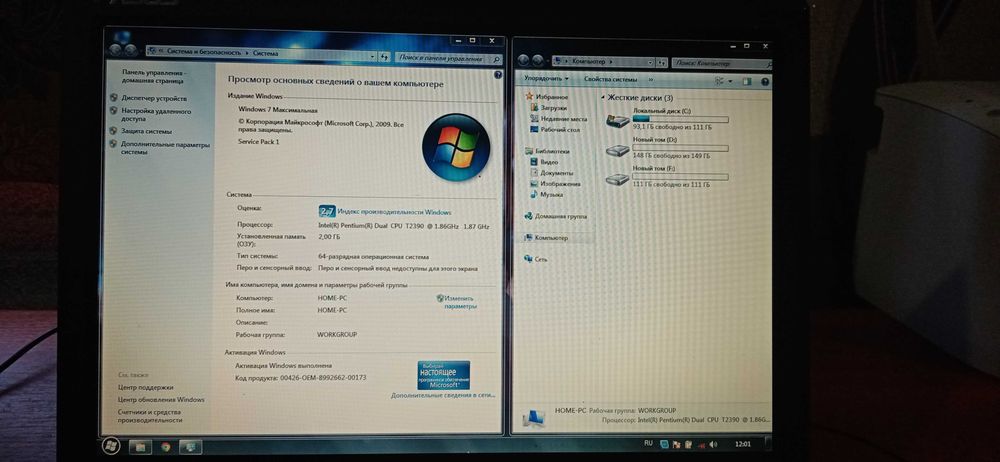The height and width of the screenshot is (462, 1000).
Task: Click help icon in System window
Action: point(497,75)
